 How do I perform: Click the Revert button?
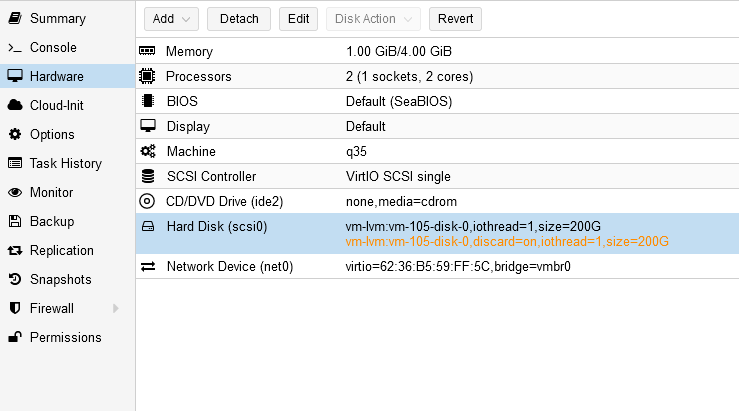[x=455, y=19]
